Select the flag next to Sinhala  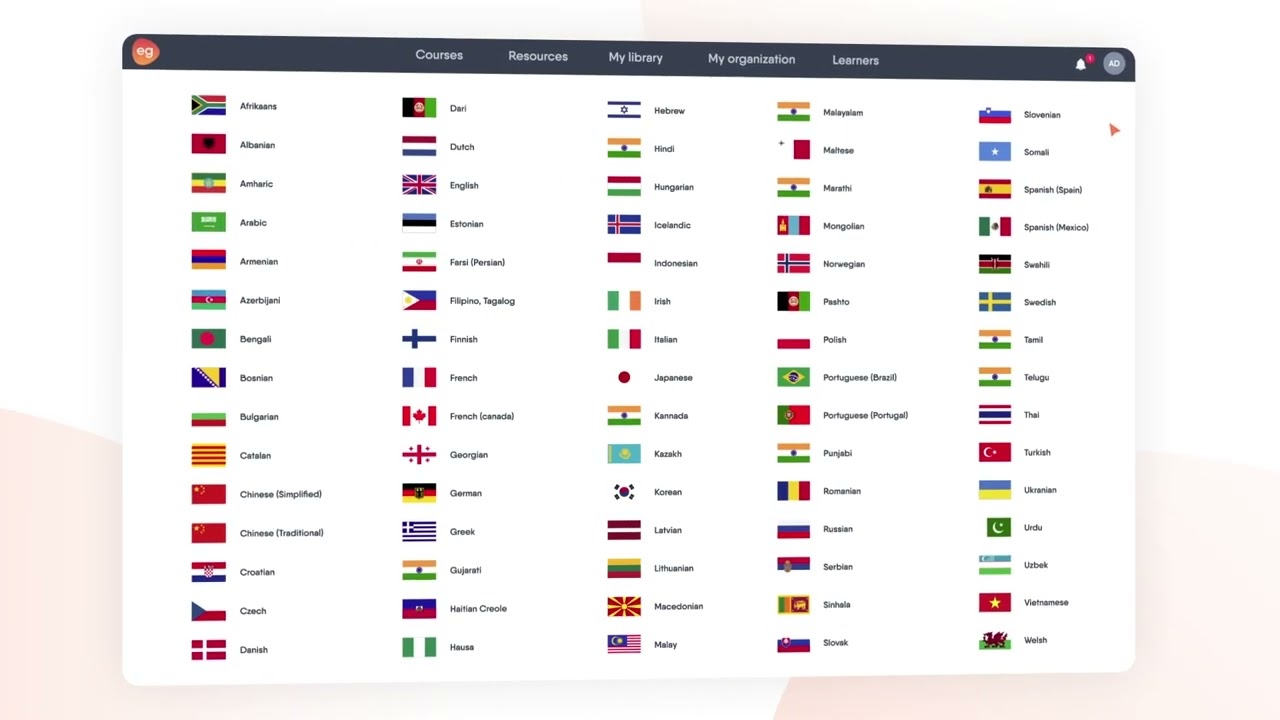(x=793, y=604)
